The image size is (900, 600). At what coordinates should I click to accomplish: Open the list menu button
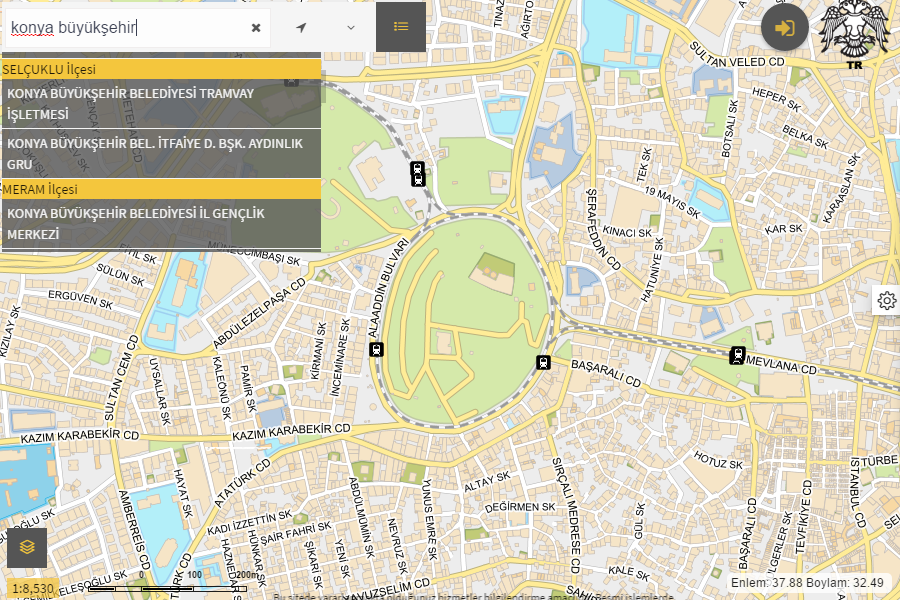coord(401,27)
